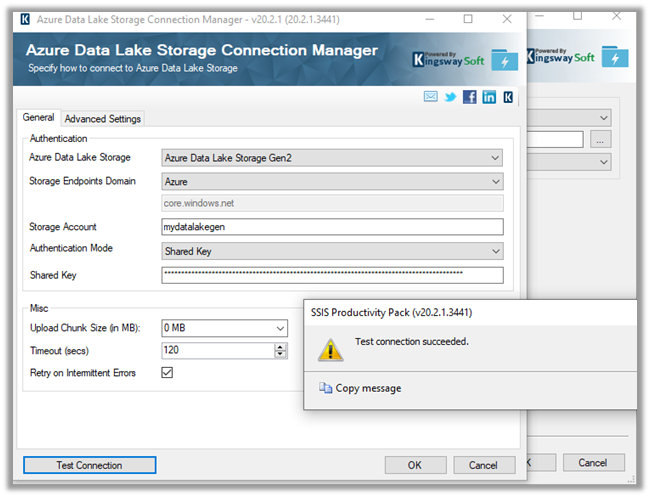Click the OK button
The width and height of the screenshot is (650, 497).
pos(414,465)
